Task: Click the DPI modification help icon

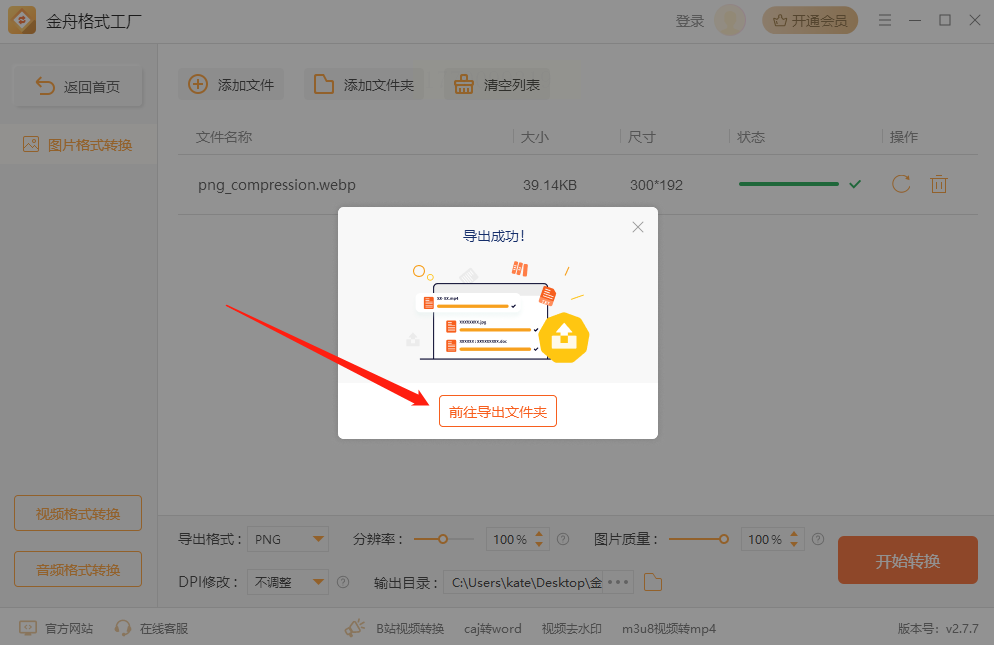Action: pos(343,582)
